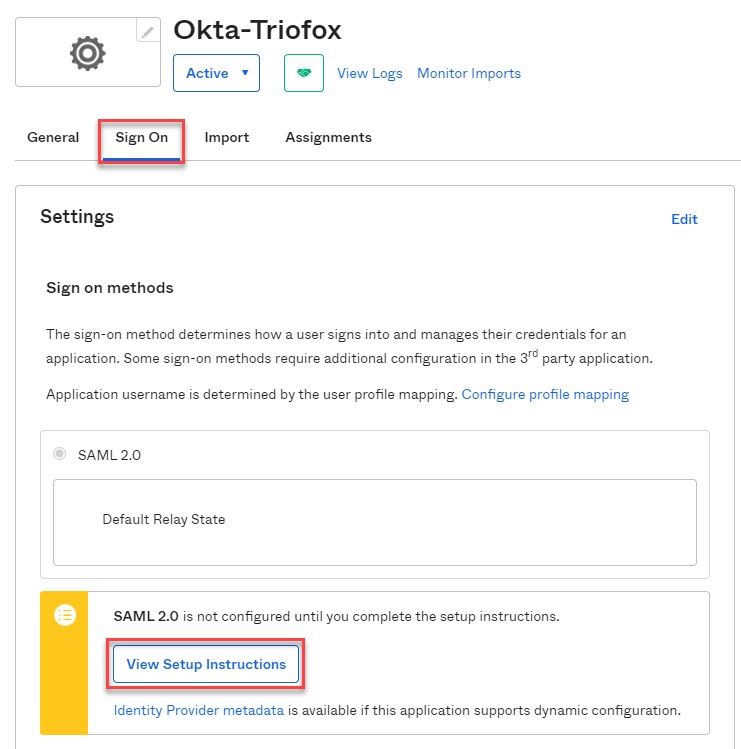Click the pencil edit logo icon
The image size is (741, 749).
click(x=148, y=32)
